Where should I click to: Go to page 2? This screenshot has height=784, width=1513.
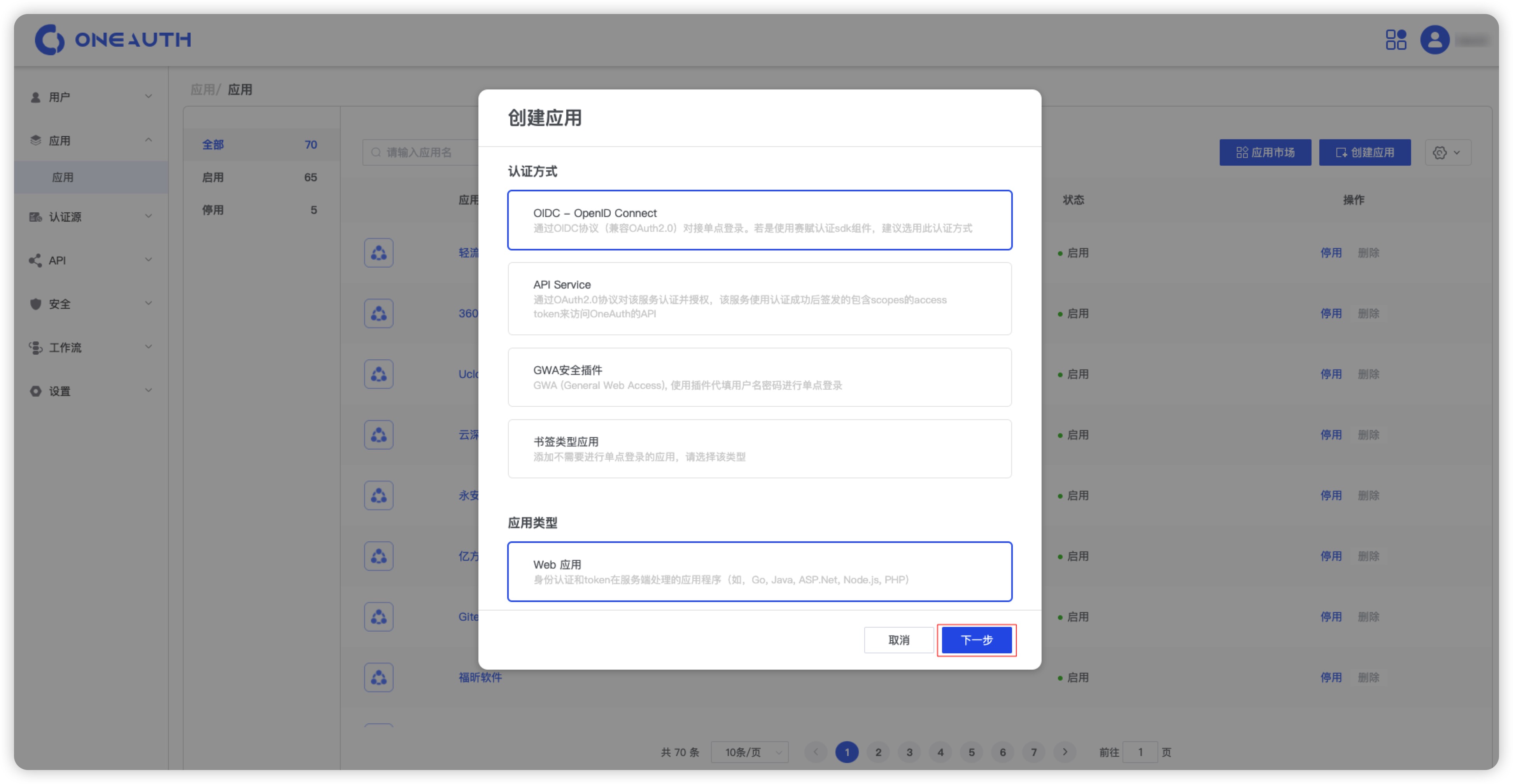point(878,752)
